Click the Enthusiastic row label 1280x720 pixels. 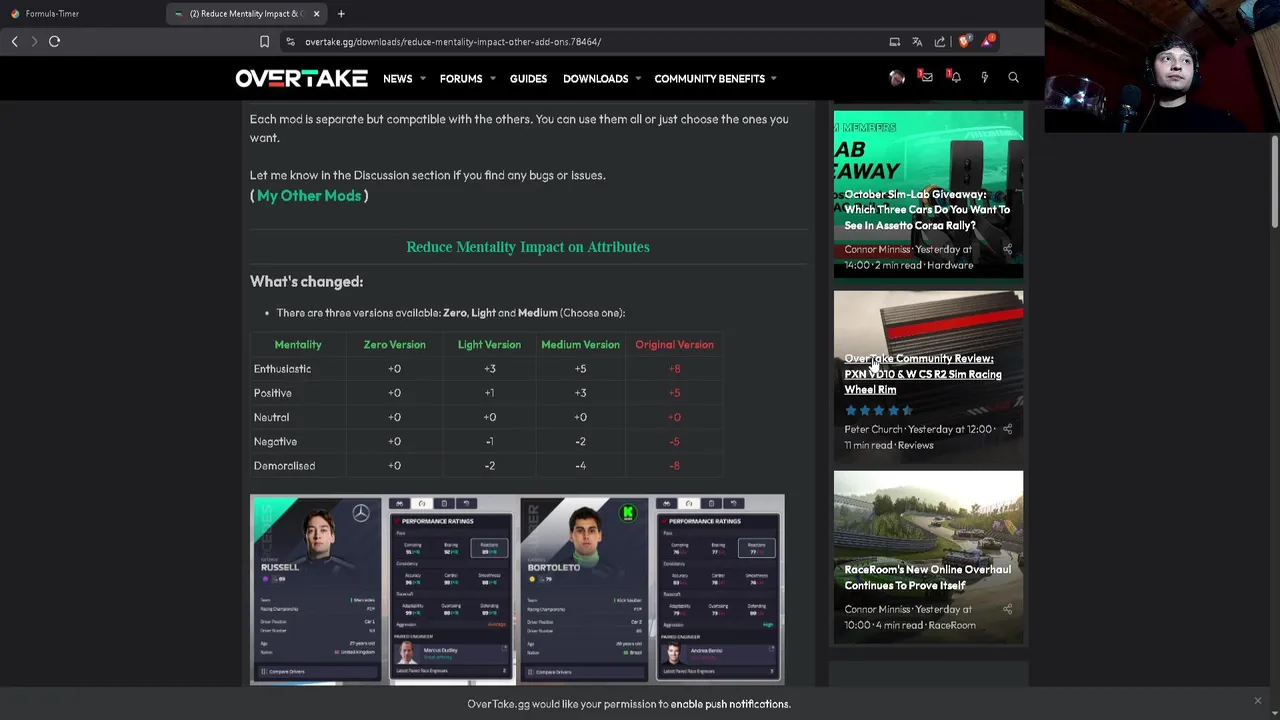point(282,369)
